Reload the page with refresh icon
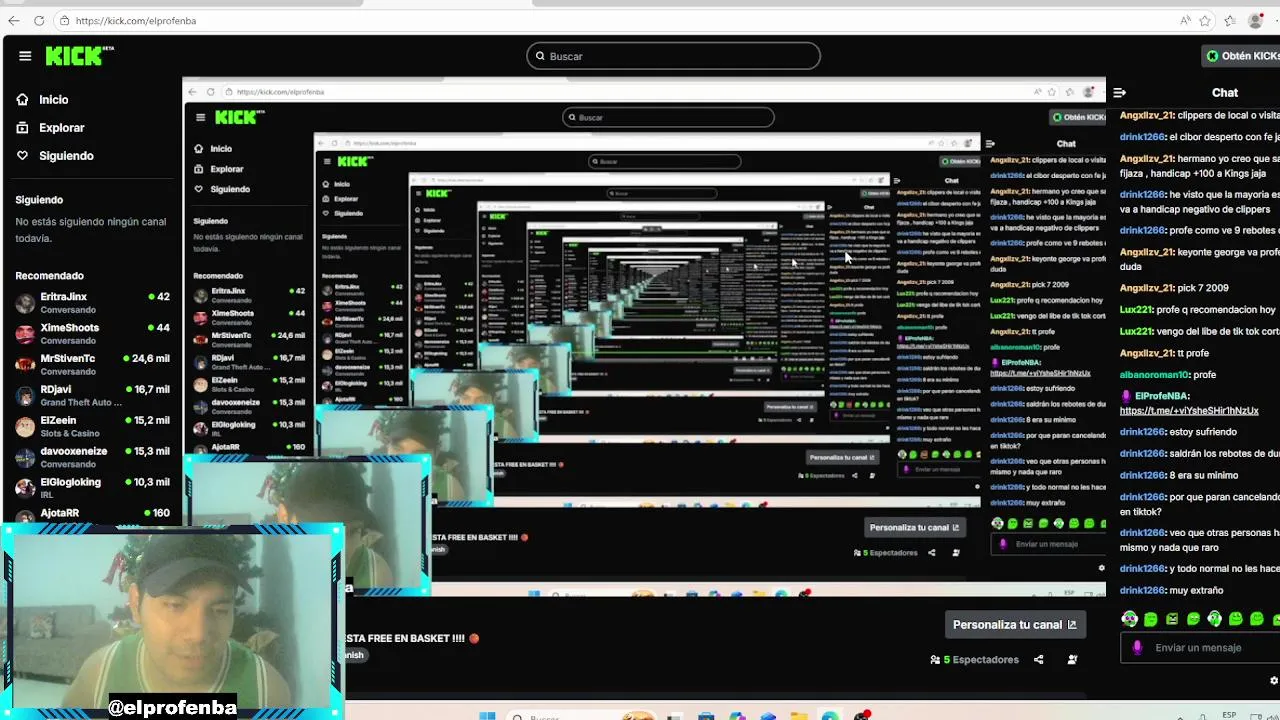The height and width of the screenshot is (720, 1280). (39, 20)
